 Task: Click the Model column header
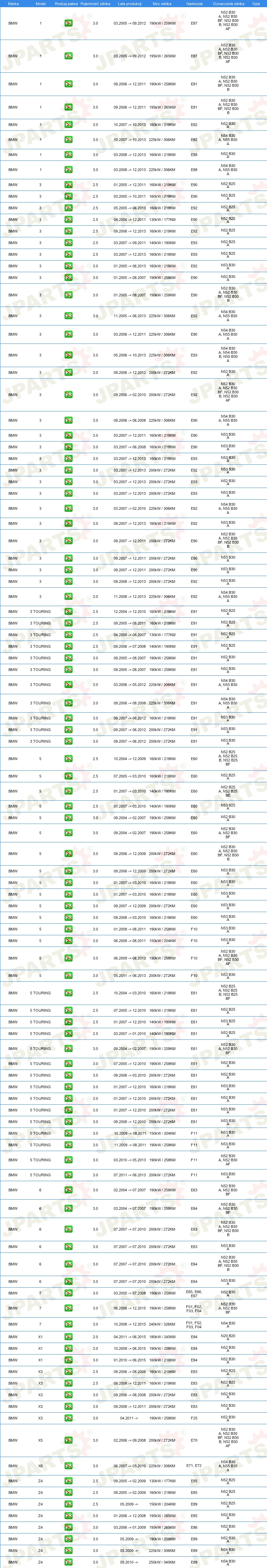pyautogui.click(x=41, y=4)
